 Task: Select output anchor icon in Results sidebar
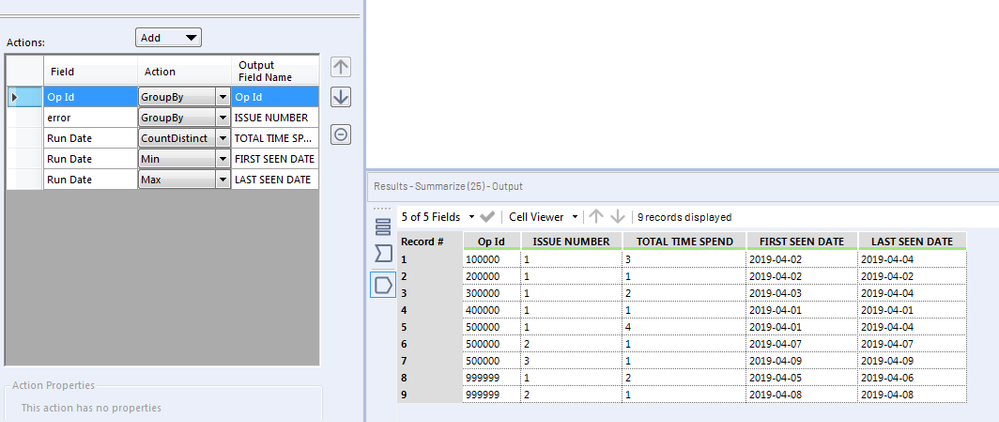[x=383, y=285]
